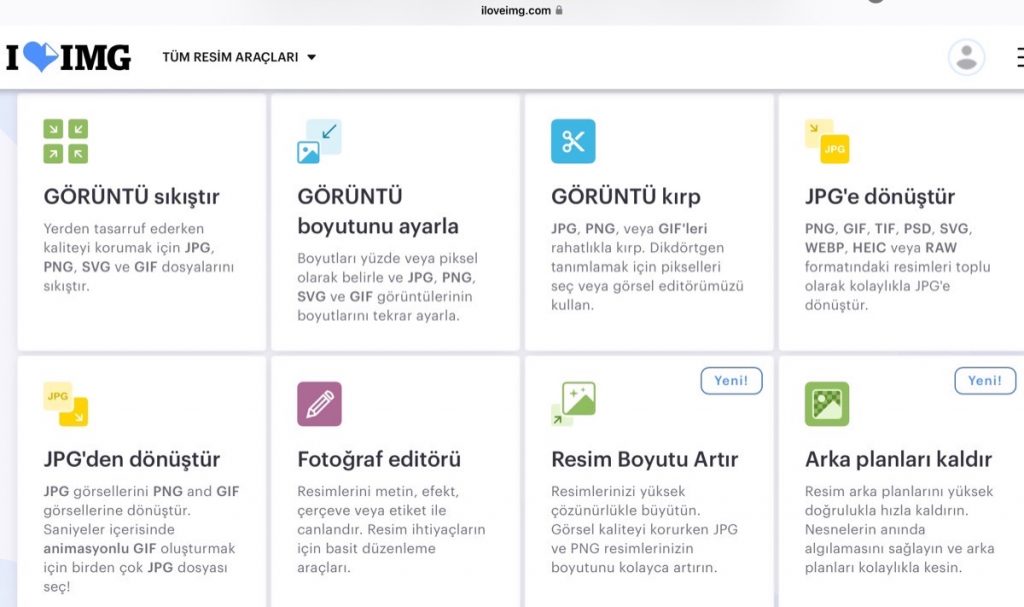The image size is (1024, 607).
Task: Select the scissors crop icon
Action: tap(573, 141)
